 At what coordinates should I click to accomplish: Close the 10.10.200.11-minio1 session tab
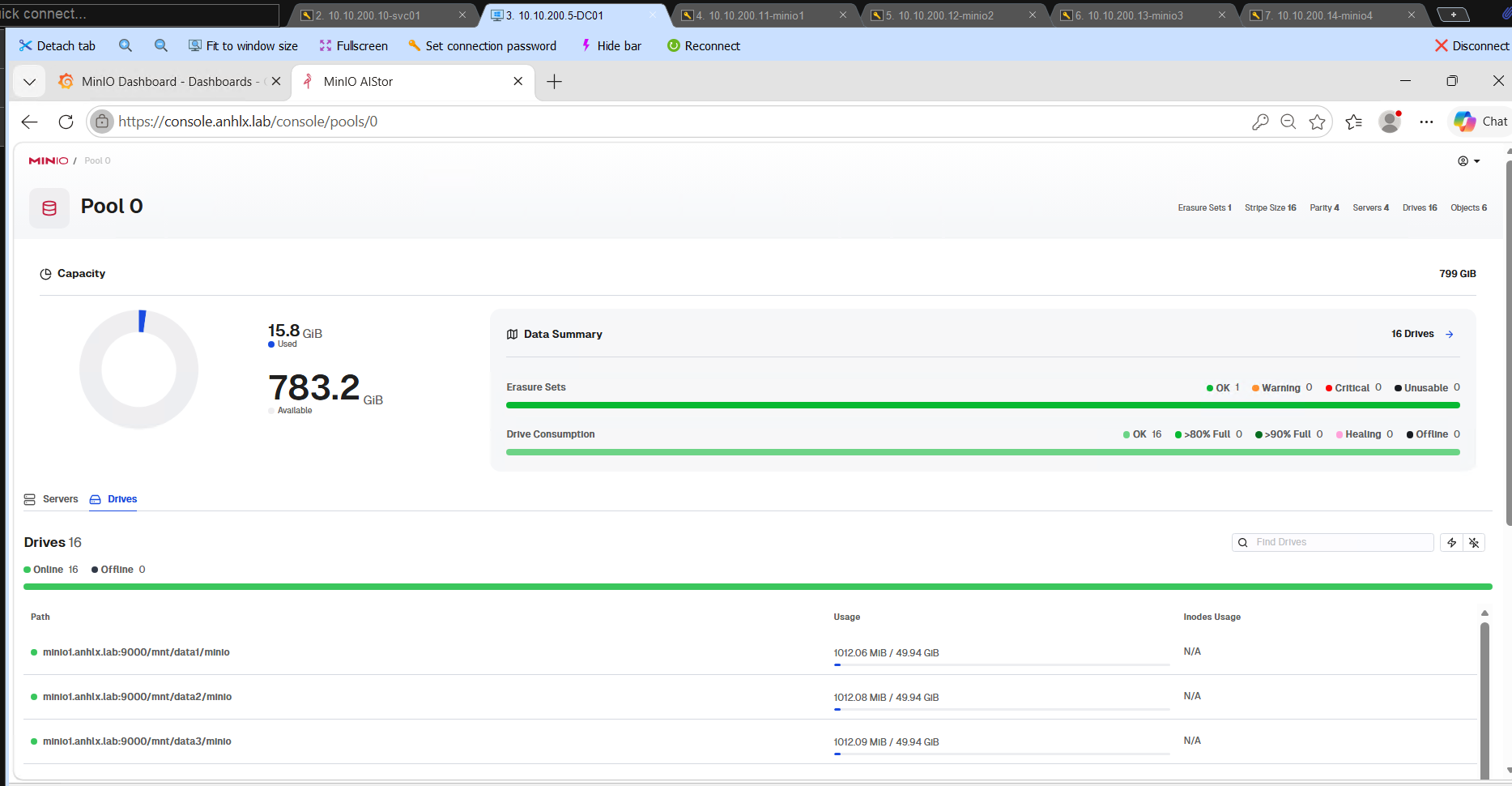(x=843, y=15)
